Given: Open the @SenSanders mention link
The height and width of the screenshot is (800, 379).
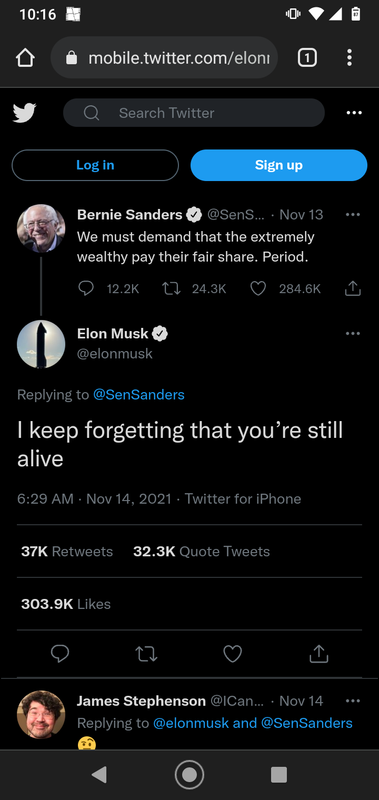Looking at the screenshot, I should tap(139, 394).
